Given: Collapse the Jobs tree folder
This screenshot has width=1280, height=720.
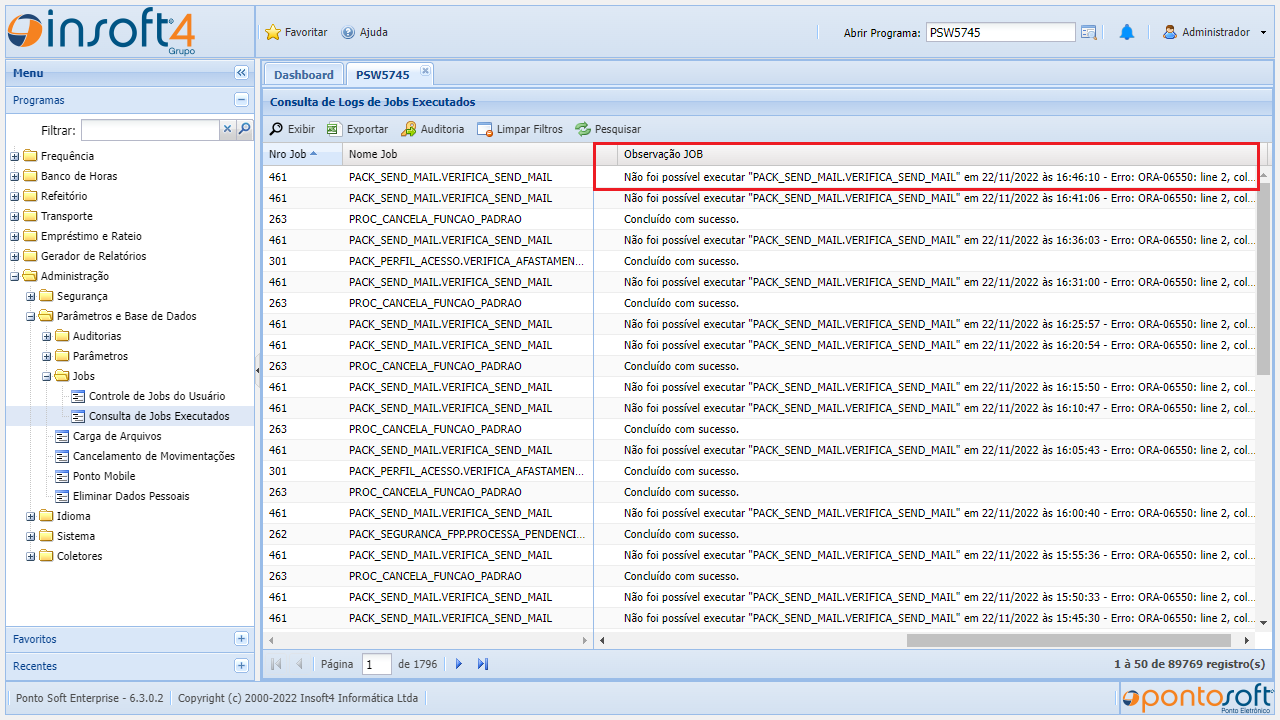Looking at the screenshot, I should click(x=47, y=376).
